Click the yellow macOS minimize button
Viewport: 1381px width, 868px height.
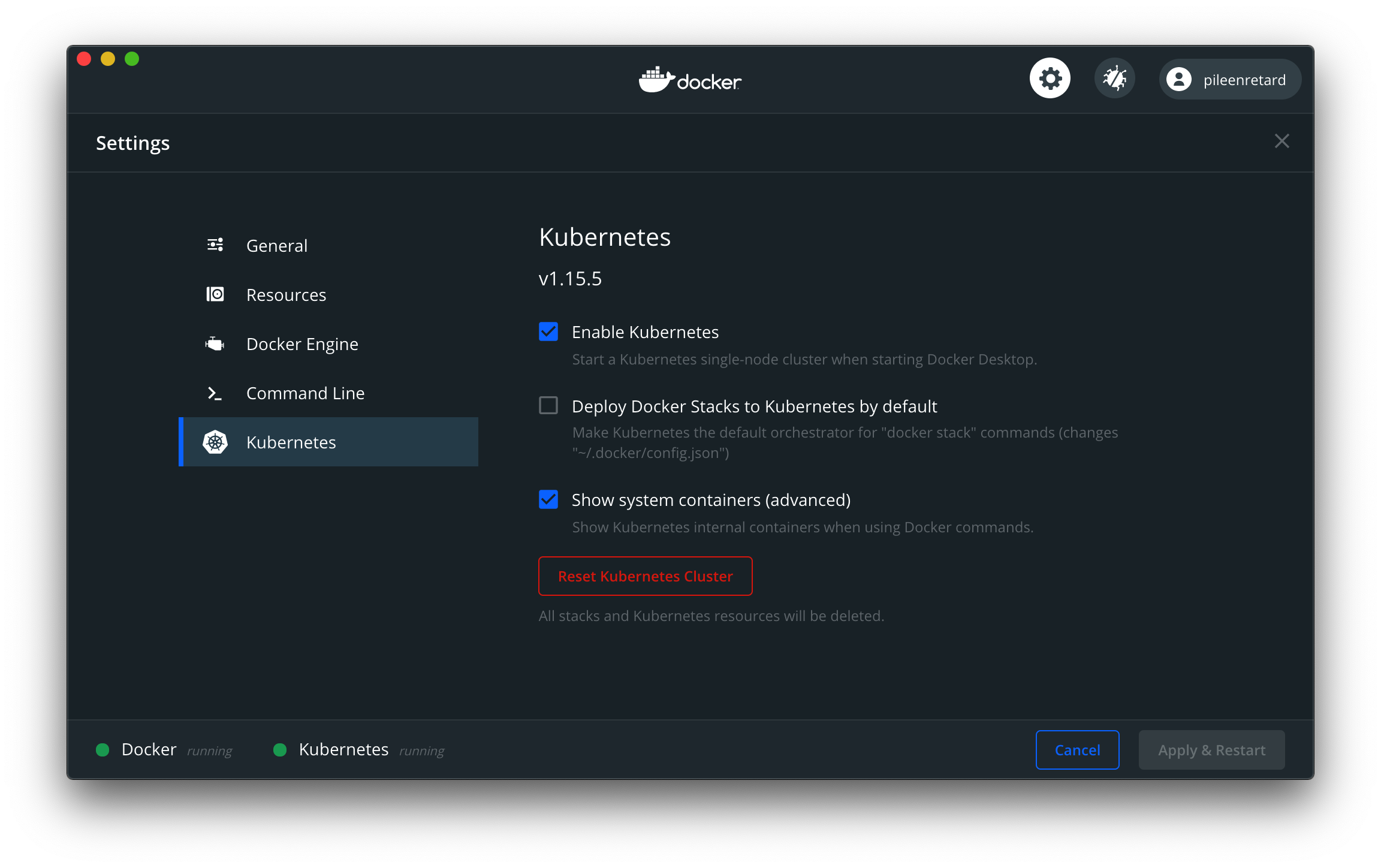(108, 59)
